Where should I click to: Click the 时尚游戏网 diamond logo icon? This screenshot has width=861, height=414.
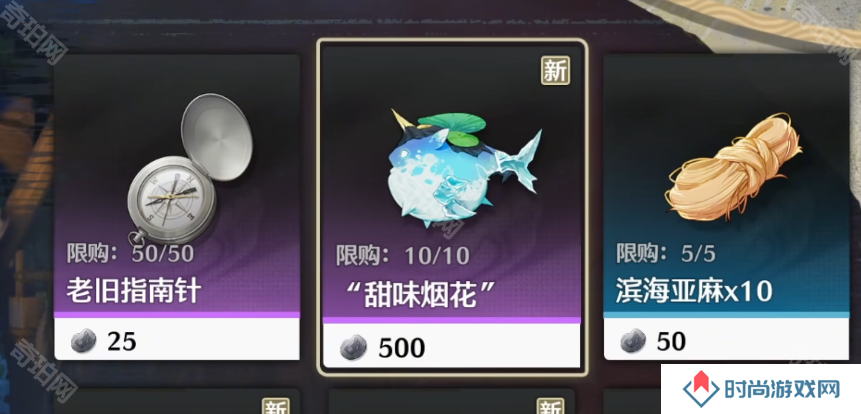pos(701,389)
